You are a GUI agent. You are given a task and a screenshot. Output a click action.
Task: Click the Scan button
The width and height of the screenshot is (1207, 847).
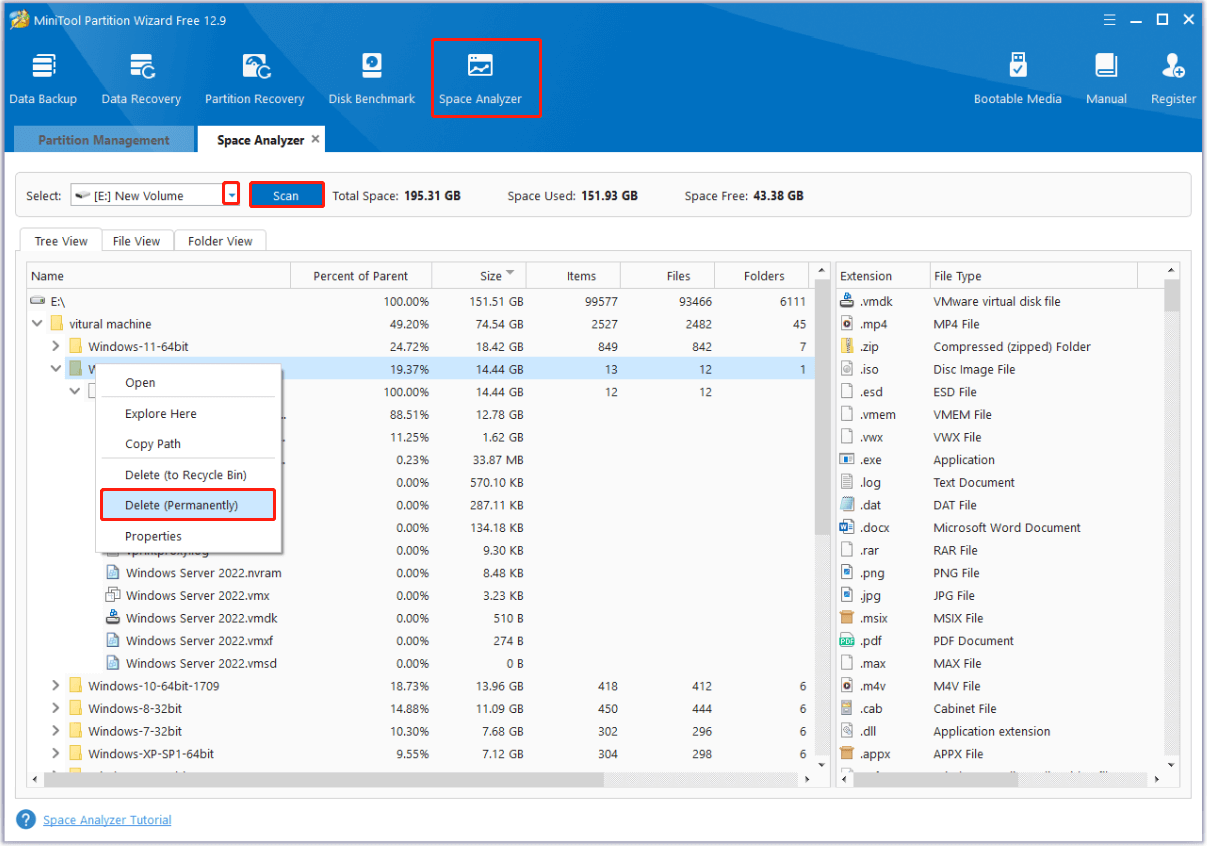pyautogui.click(x=286, y=195)
